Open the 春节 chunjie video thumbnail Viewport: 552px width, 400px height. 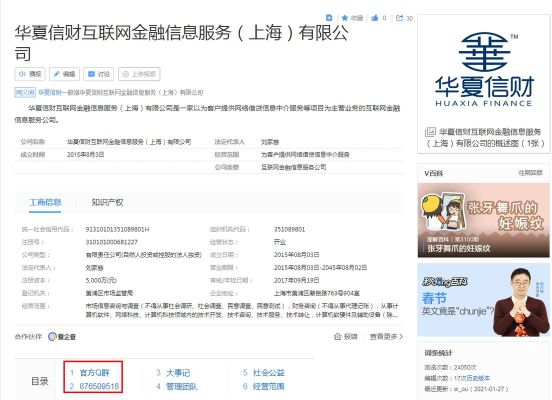point(483,300)
